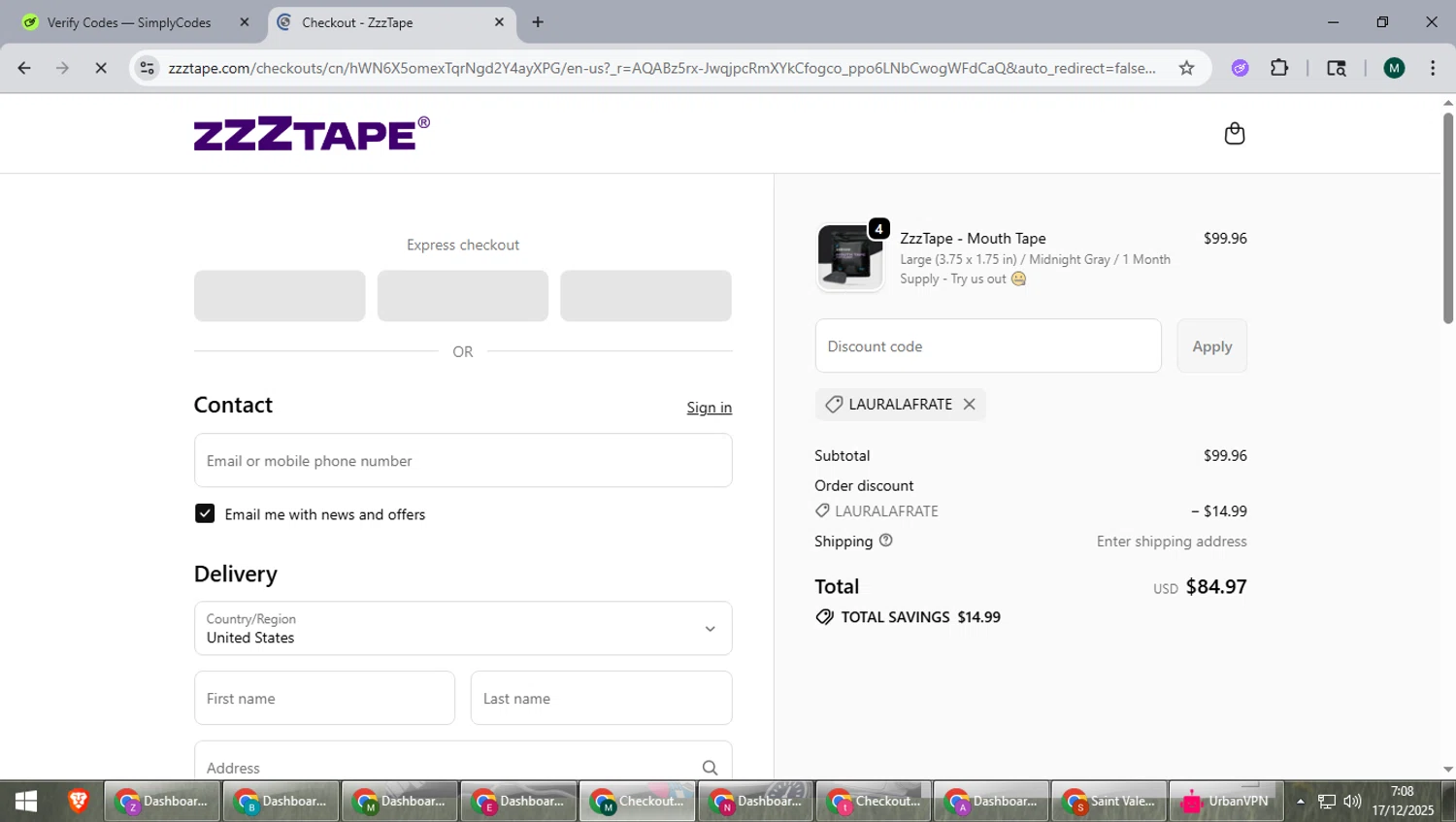
Task: Launch Brave browser from the taskbar
Action: click(x=78, y=801)
